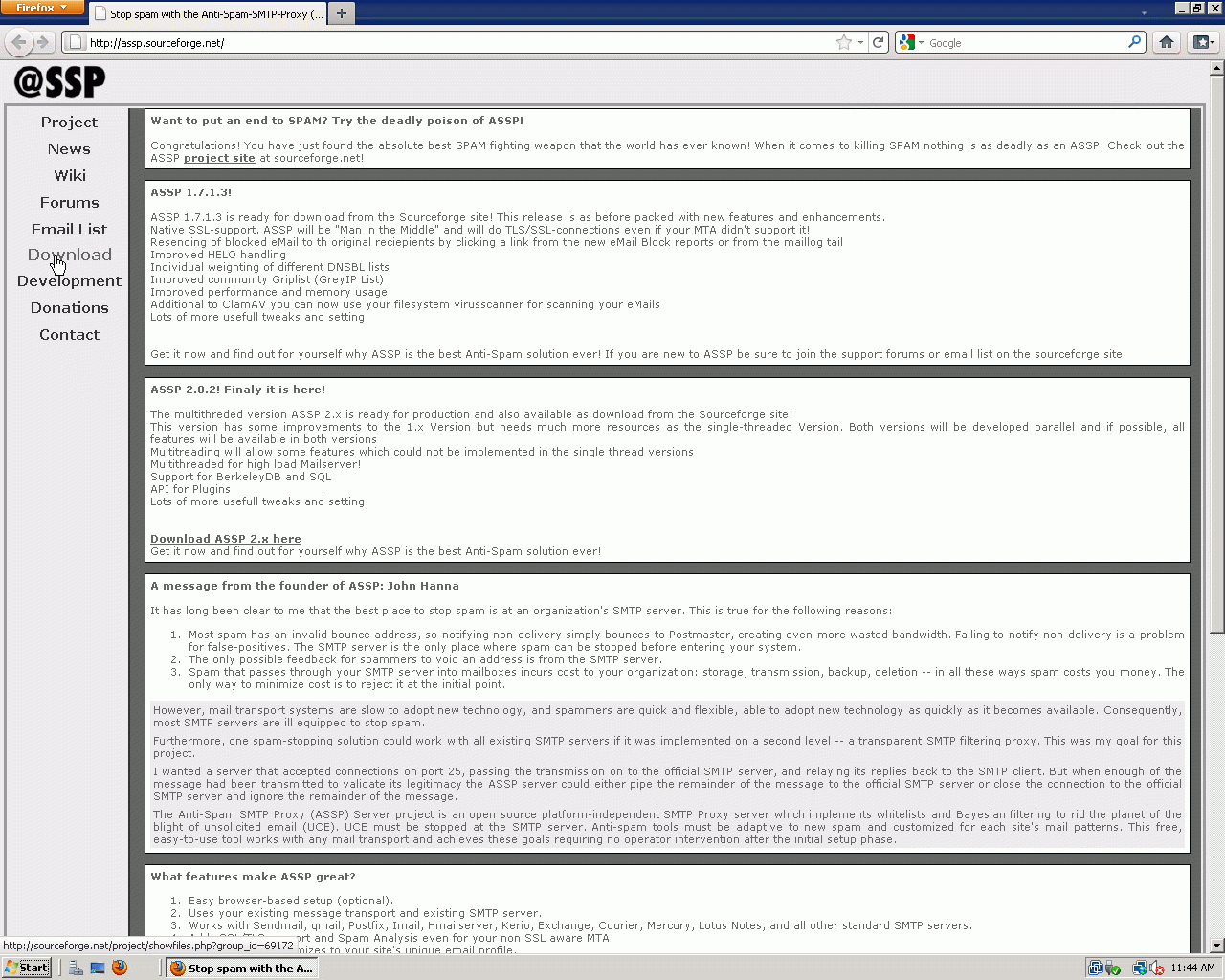Image resolution: width=1225 pixels, height=980 pixels.
Task: Open the Server Manager quick launch icon
Action: coord(76,968)
